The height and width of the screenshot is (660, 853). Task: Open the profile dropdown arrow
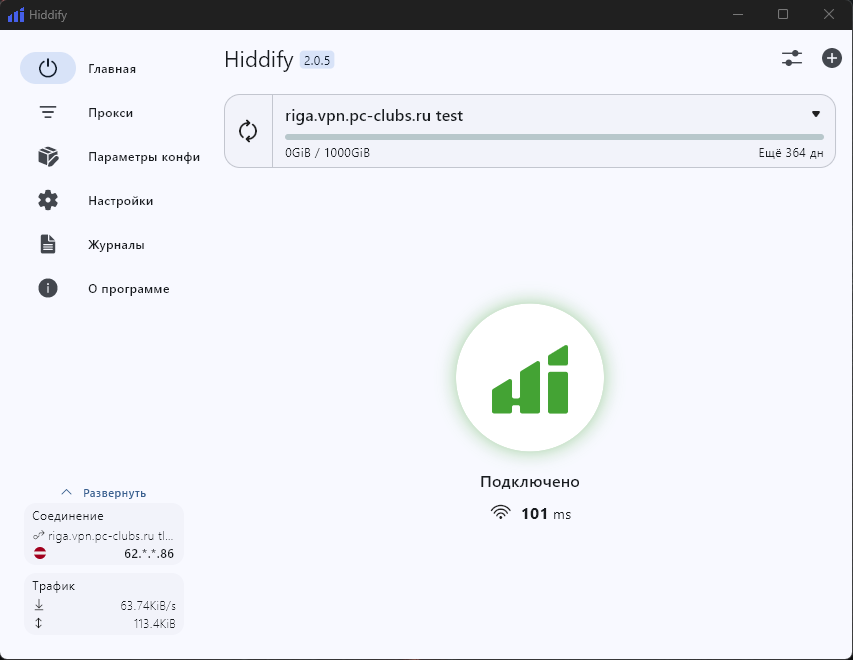point(816,115)
